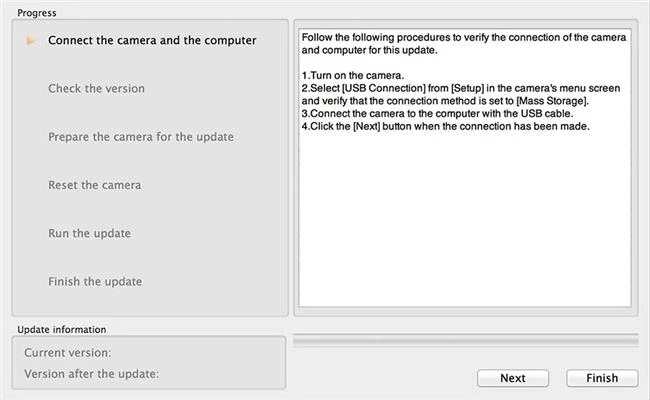Click the "Progress" group heading

[37, 12]
